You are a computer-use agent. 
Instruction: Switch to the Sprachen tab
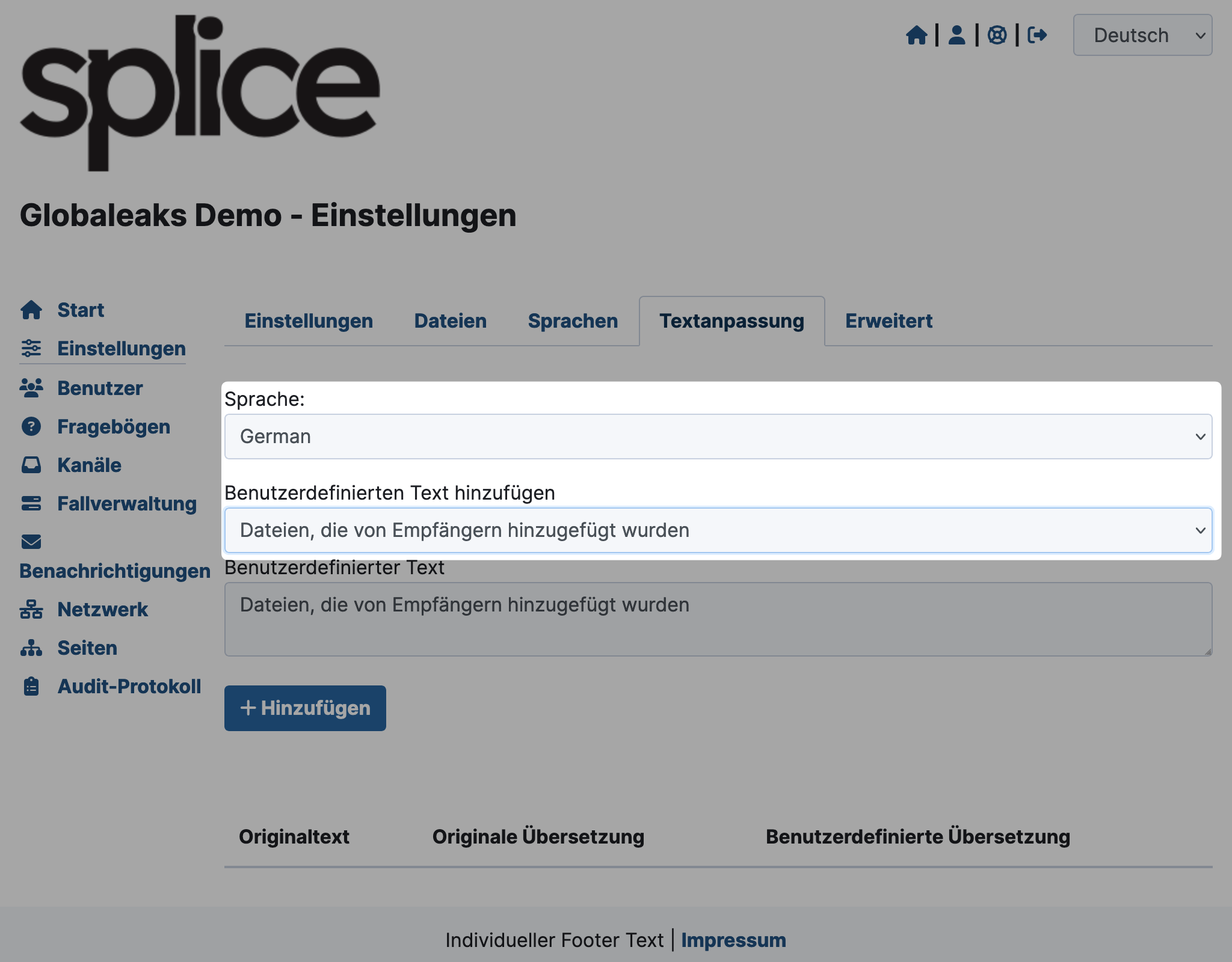click(573, 321)
